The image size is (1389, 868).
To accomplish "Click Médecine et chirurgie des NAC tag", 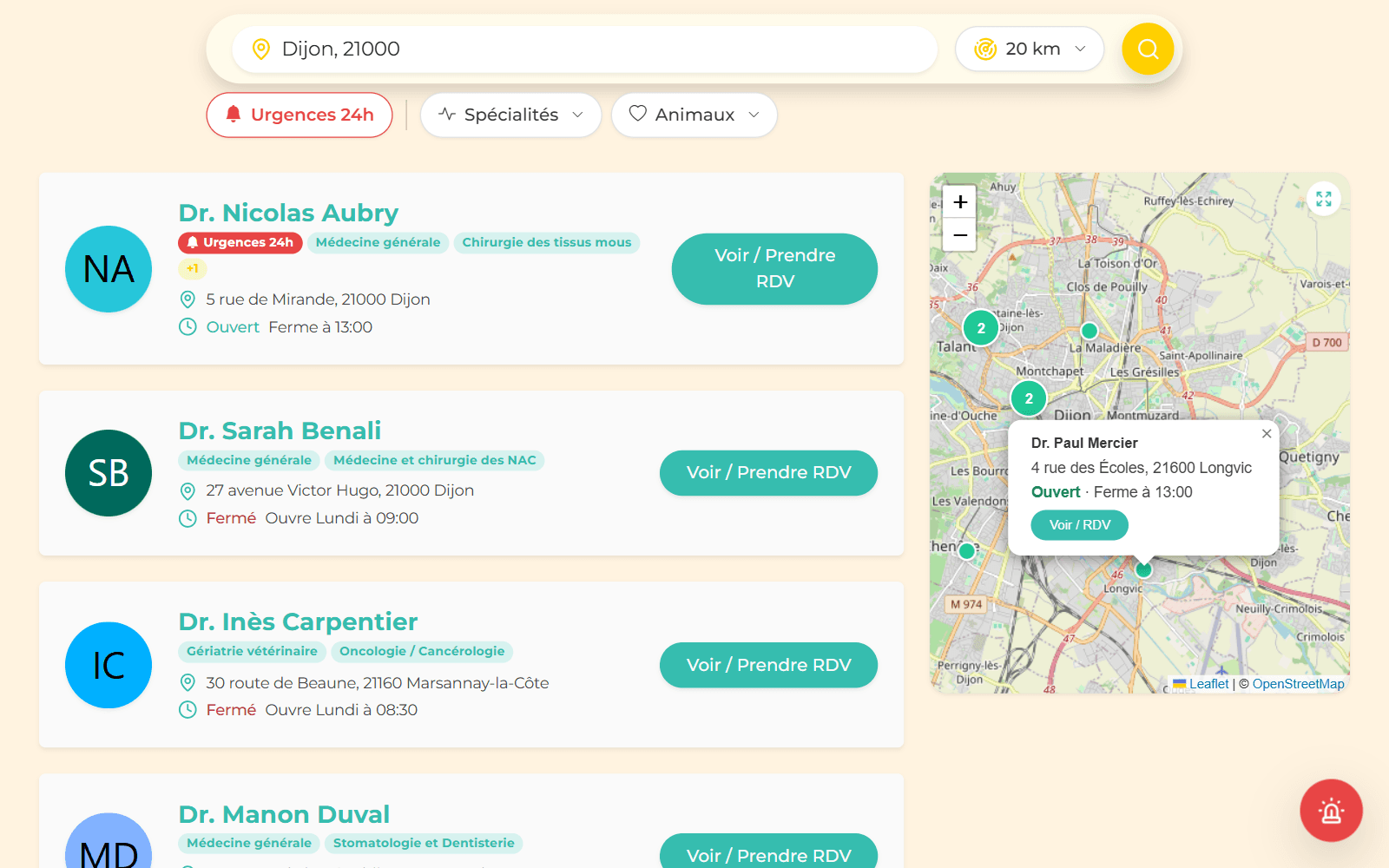I will [x=435, y=460].
